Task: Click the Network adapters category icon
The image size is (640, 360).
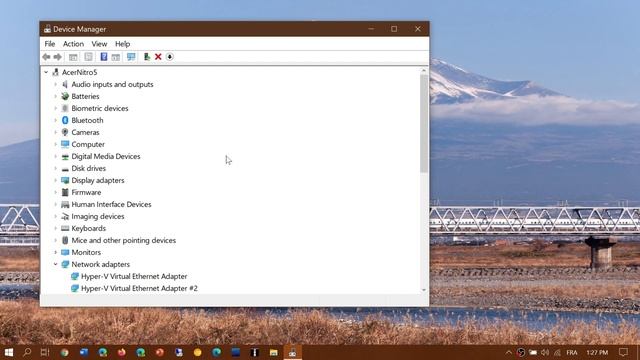Action: 65,264
